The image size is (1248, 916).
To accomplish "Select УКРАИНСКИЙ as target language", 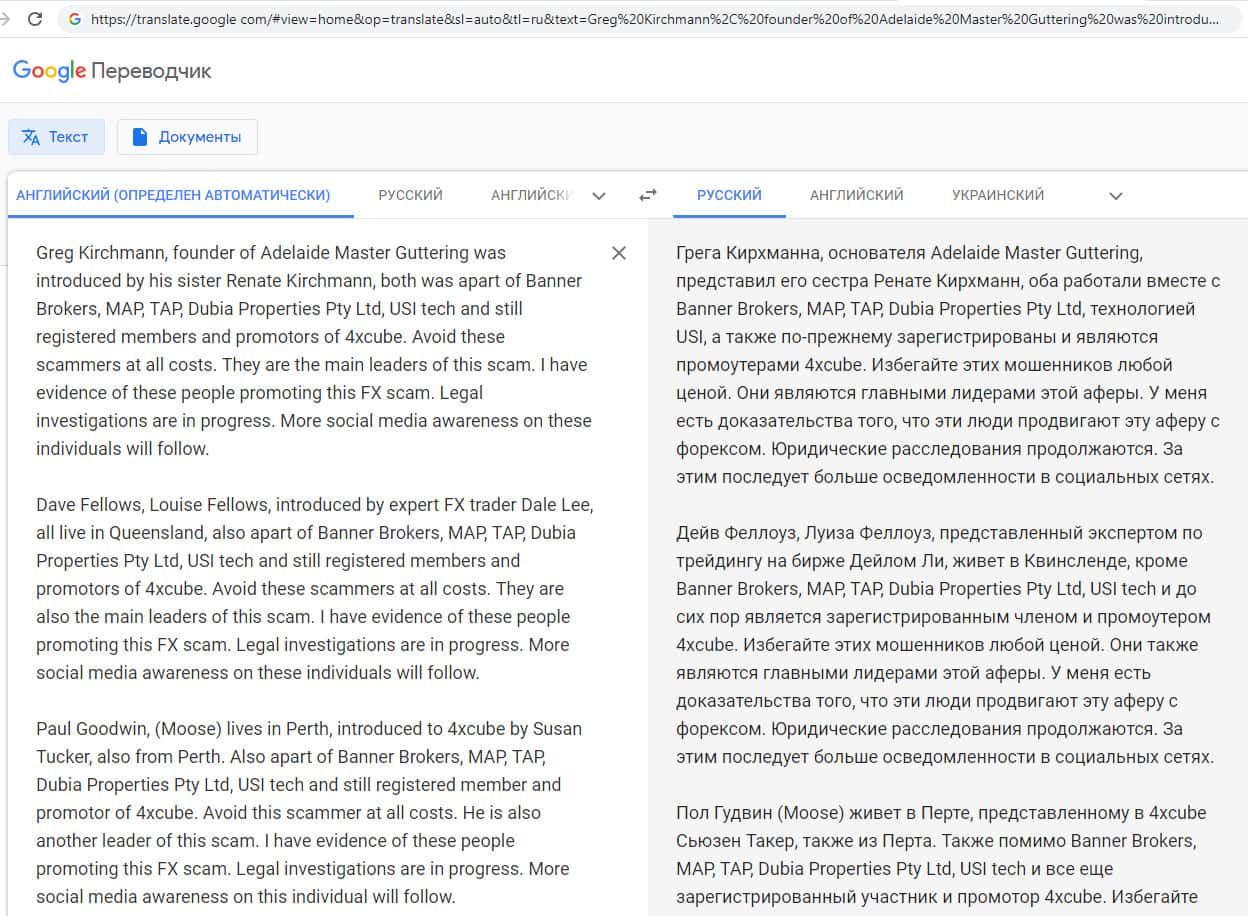I will [x=998, y=195].
